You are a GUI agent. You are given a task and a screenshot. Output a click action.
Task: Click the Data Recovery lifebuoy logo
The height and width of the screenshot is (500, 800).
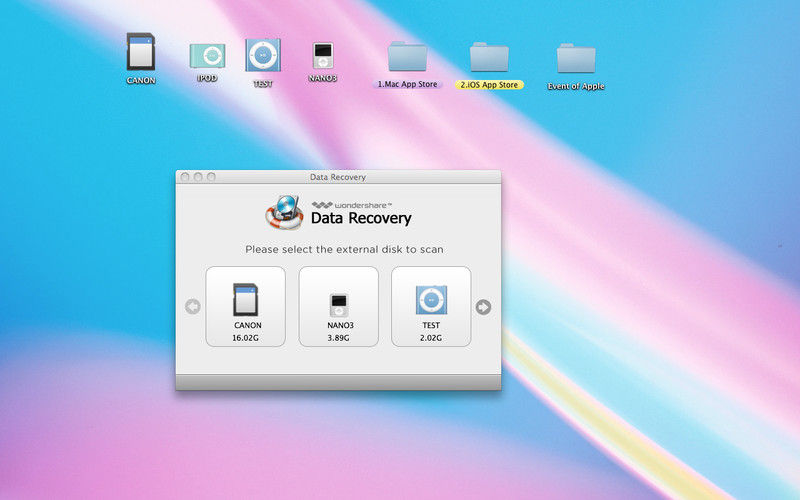[285, 212]
